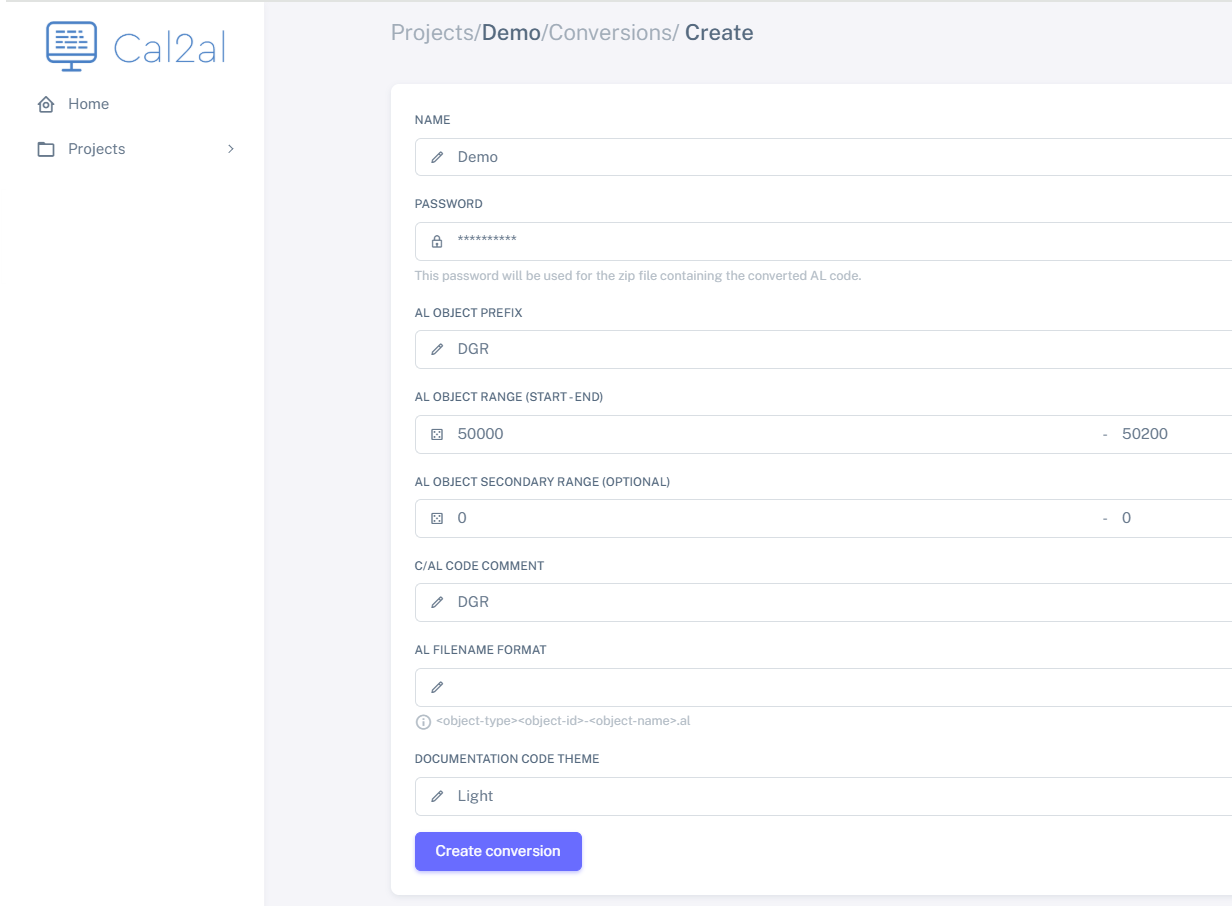
Task: Click the lock icon in Password field
Action: [437, 241]
